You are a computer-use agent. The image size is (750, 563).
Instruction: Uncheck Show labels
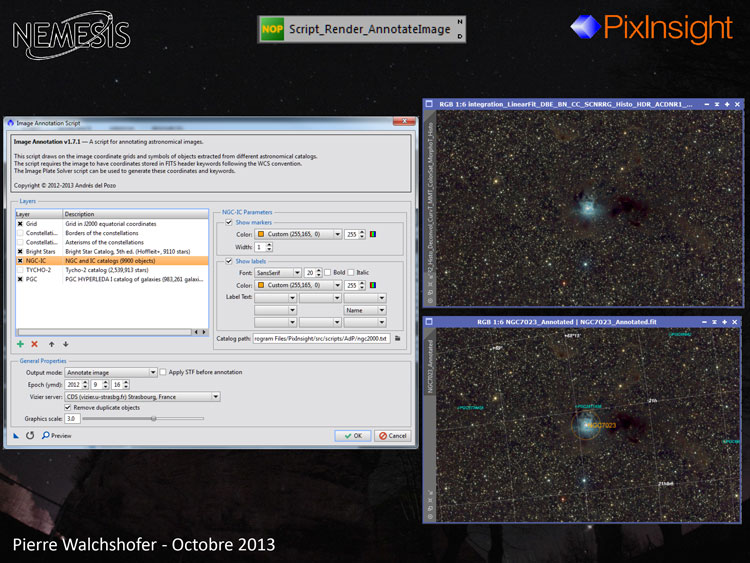point(229,261)
